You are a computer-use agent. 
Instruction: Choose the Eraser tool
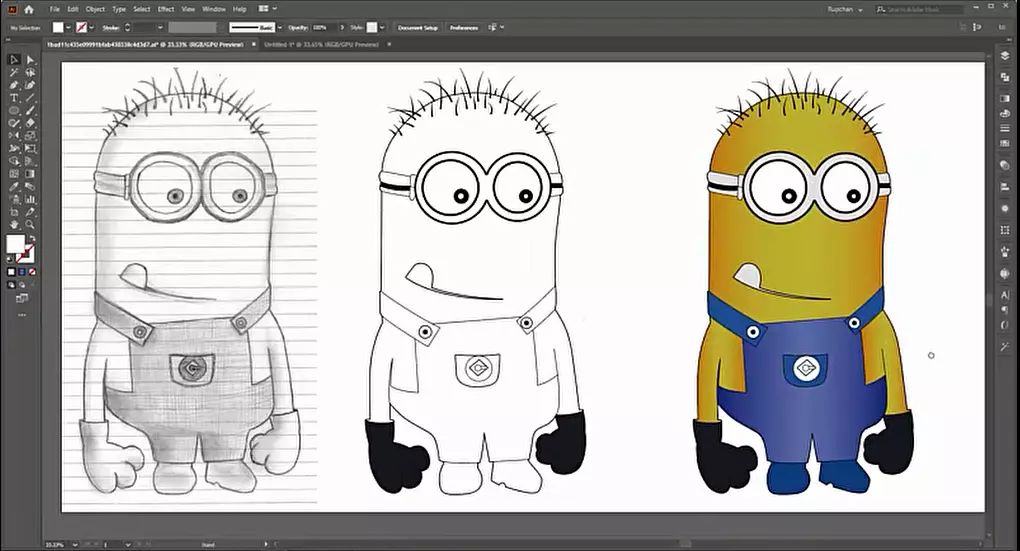tap(30, 123)
